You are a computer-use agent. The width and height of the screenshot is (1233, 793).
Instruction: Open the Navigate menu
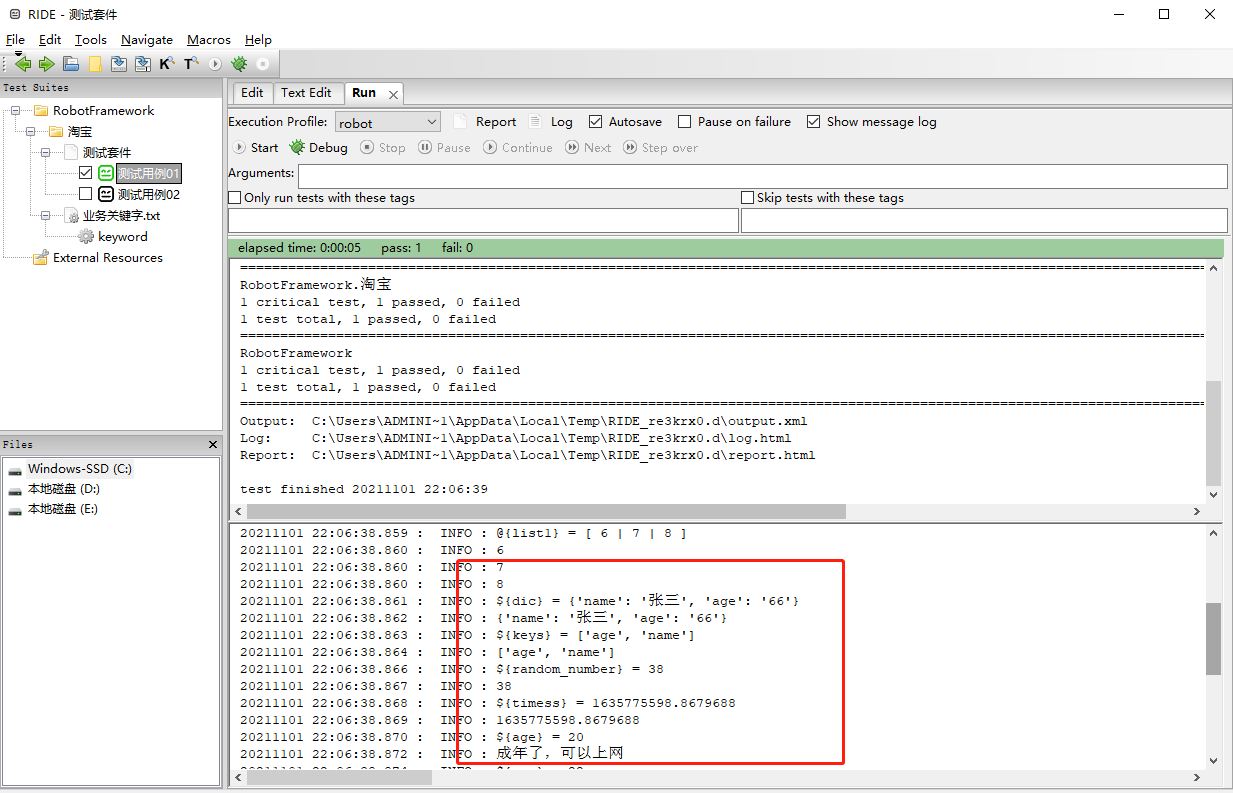[x=147, y=40]
